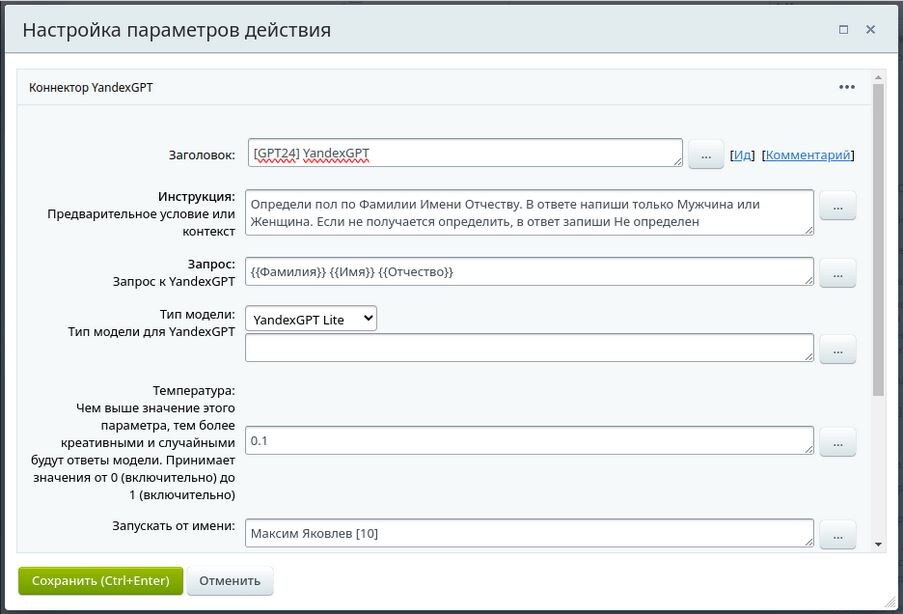Focus the Запускать от имени field

(x=529, y=533)
